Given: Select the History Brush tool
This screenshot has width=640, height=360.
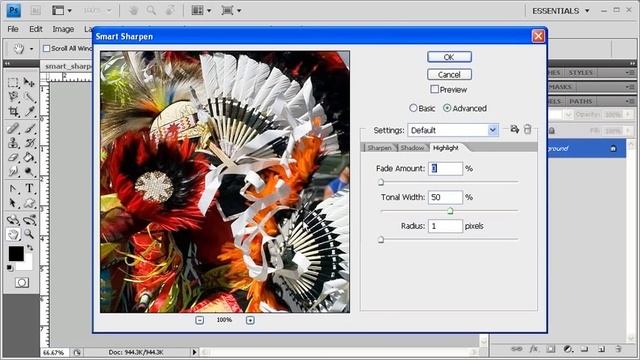Looking at the screenshot, I should (x=29, y=143).
